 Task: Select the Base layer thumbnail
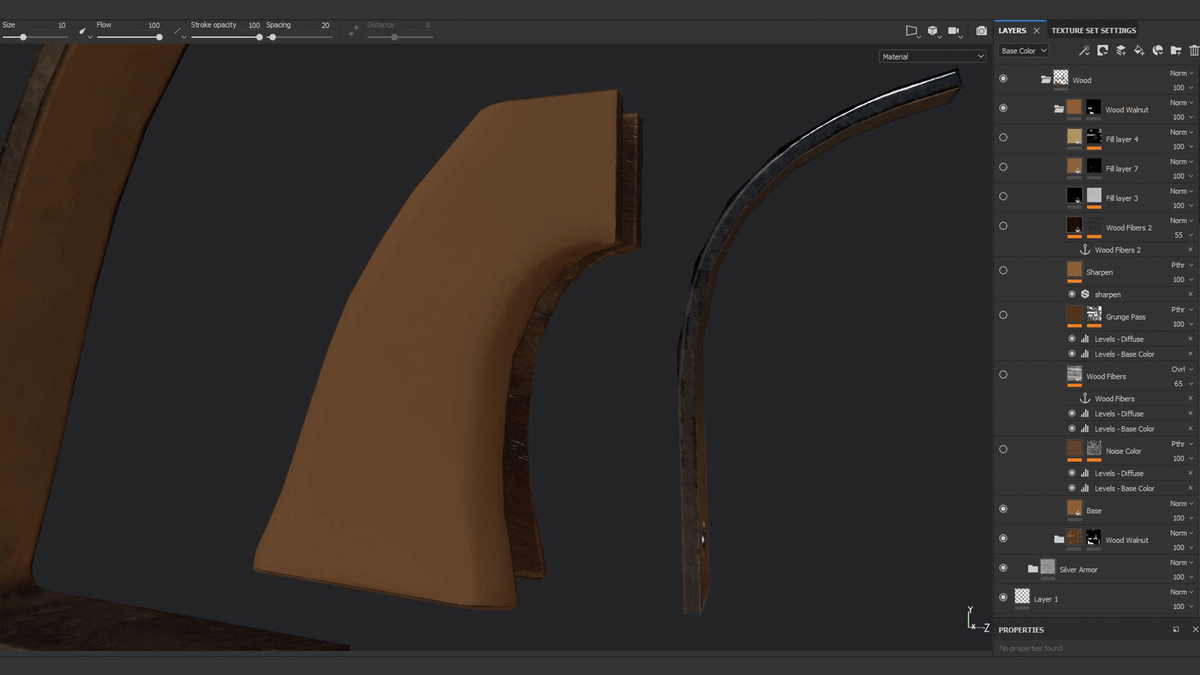tap(1074, 508)
